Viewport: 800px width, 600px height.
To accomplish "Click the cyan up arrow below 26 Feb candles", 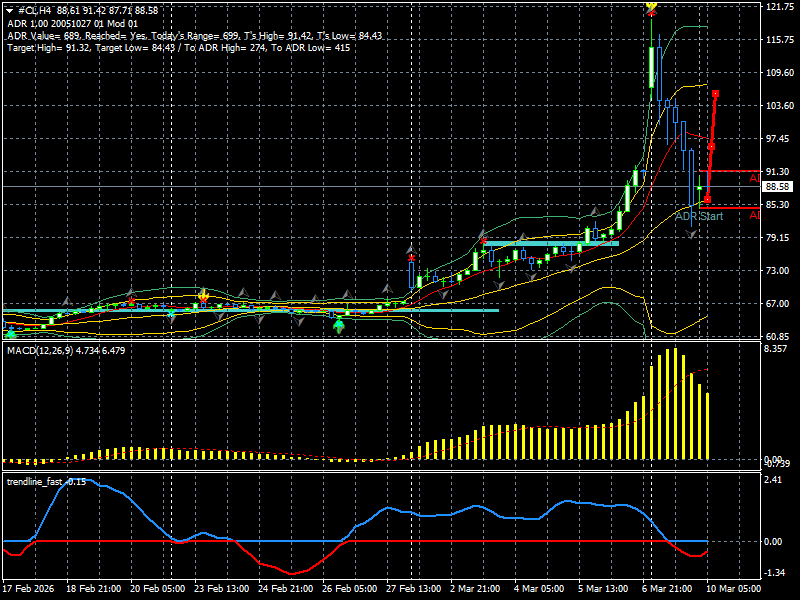I will 339,326.
